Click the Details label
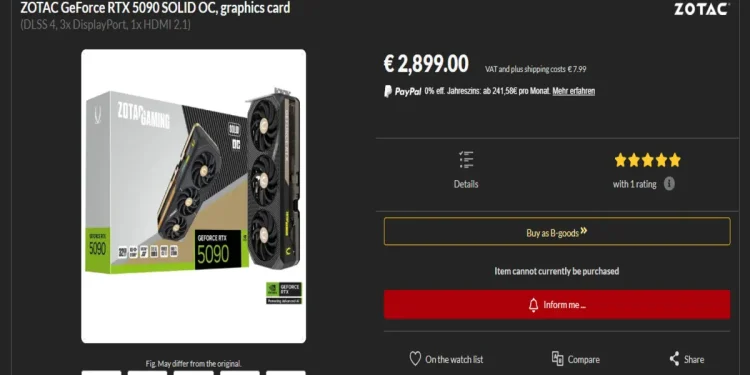The image size is (750, 375). point(466,184)
